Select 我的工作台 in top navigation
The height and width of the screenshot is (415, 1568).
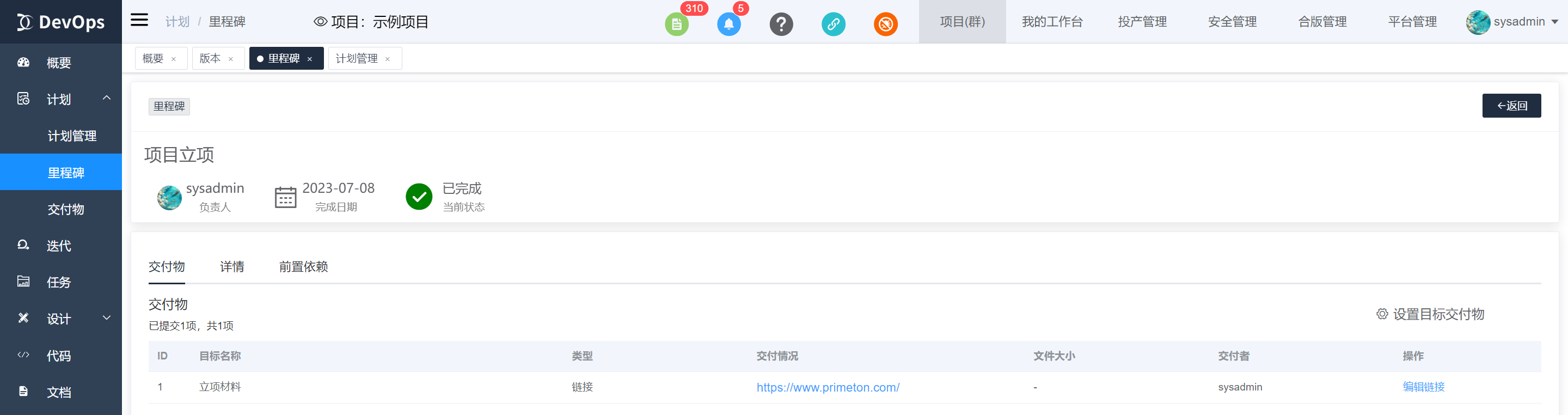click(x=1052, y=22)
